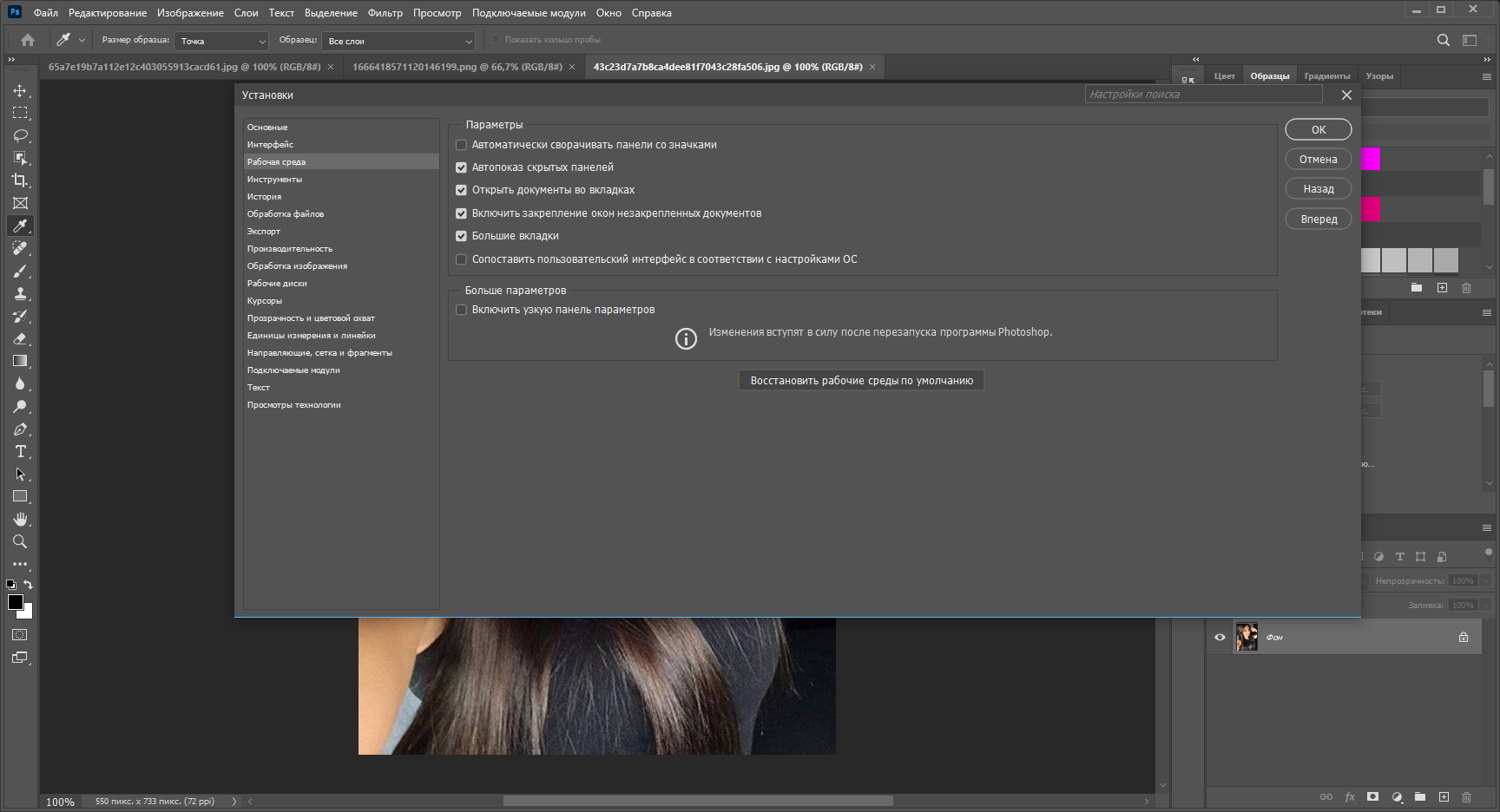Screen dimensions: 1500x812
Task: Uncheck the 'Большие вкладки' checkbox
Action: [462, 236]
